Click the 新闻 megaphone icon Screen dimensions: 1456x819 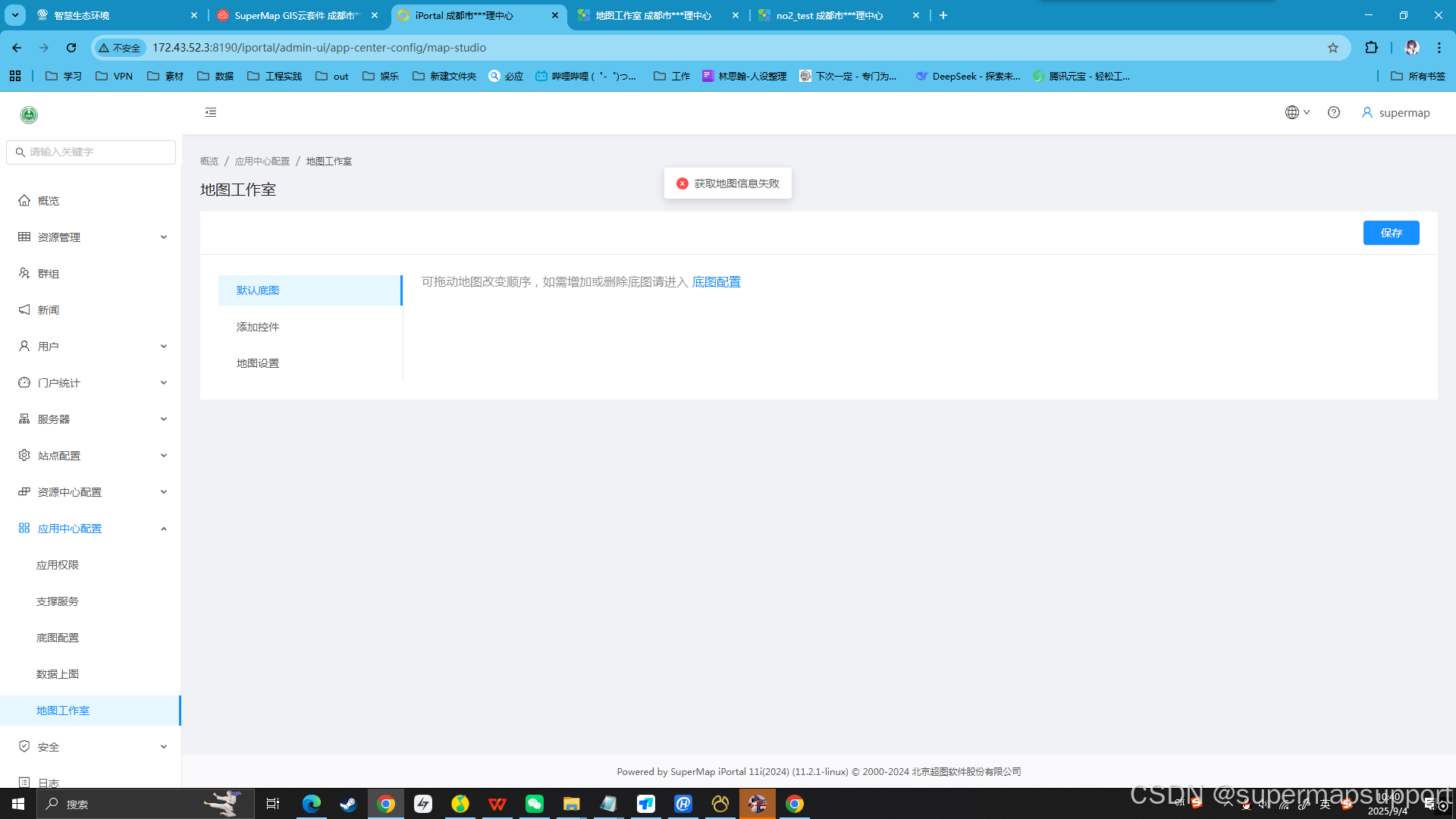24,309
